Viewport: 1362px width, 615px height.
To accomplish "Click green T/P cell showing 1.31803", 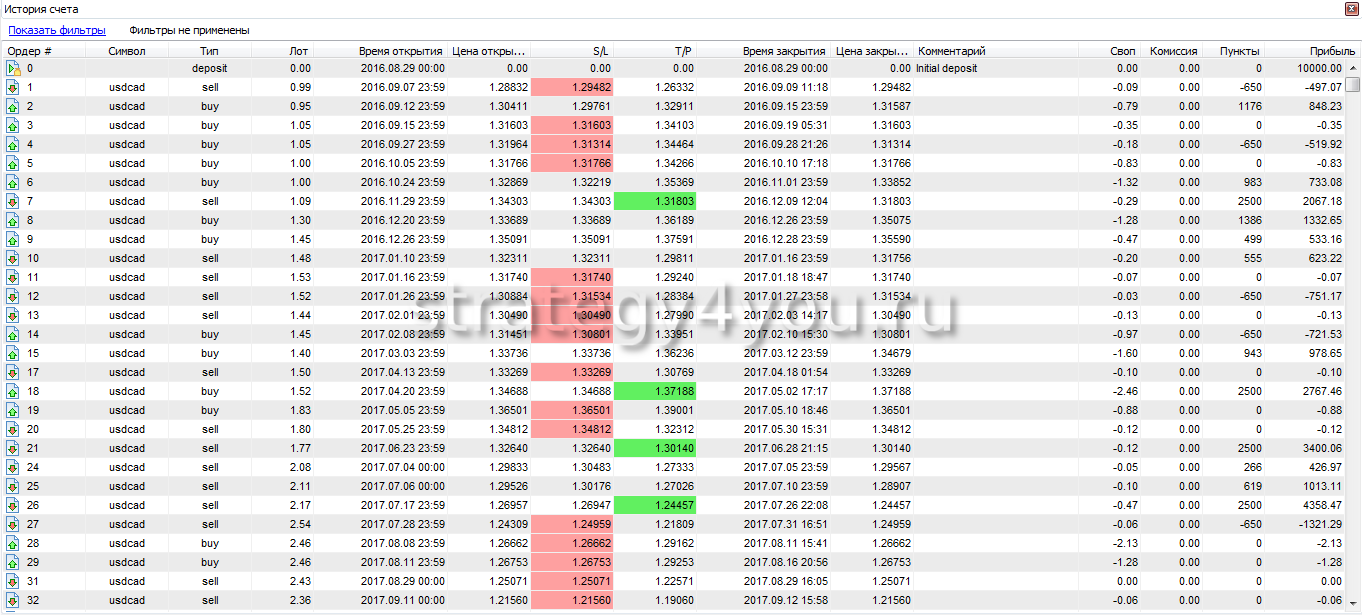I will [x=655, y=201].
